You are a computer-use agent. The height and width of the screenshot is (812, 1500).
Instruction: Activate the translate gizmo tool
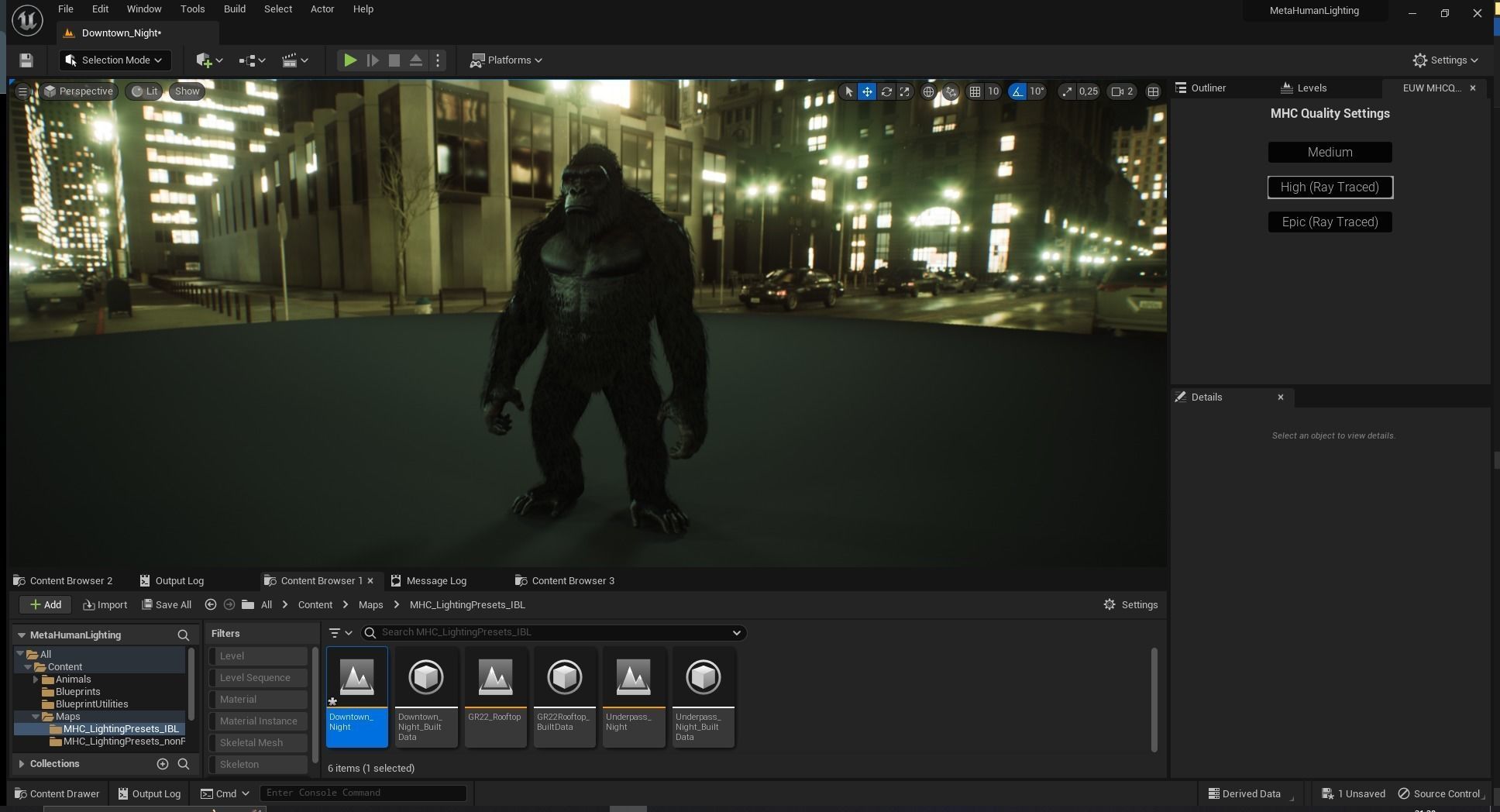tap(867, 91)
